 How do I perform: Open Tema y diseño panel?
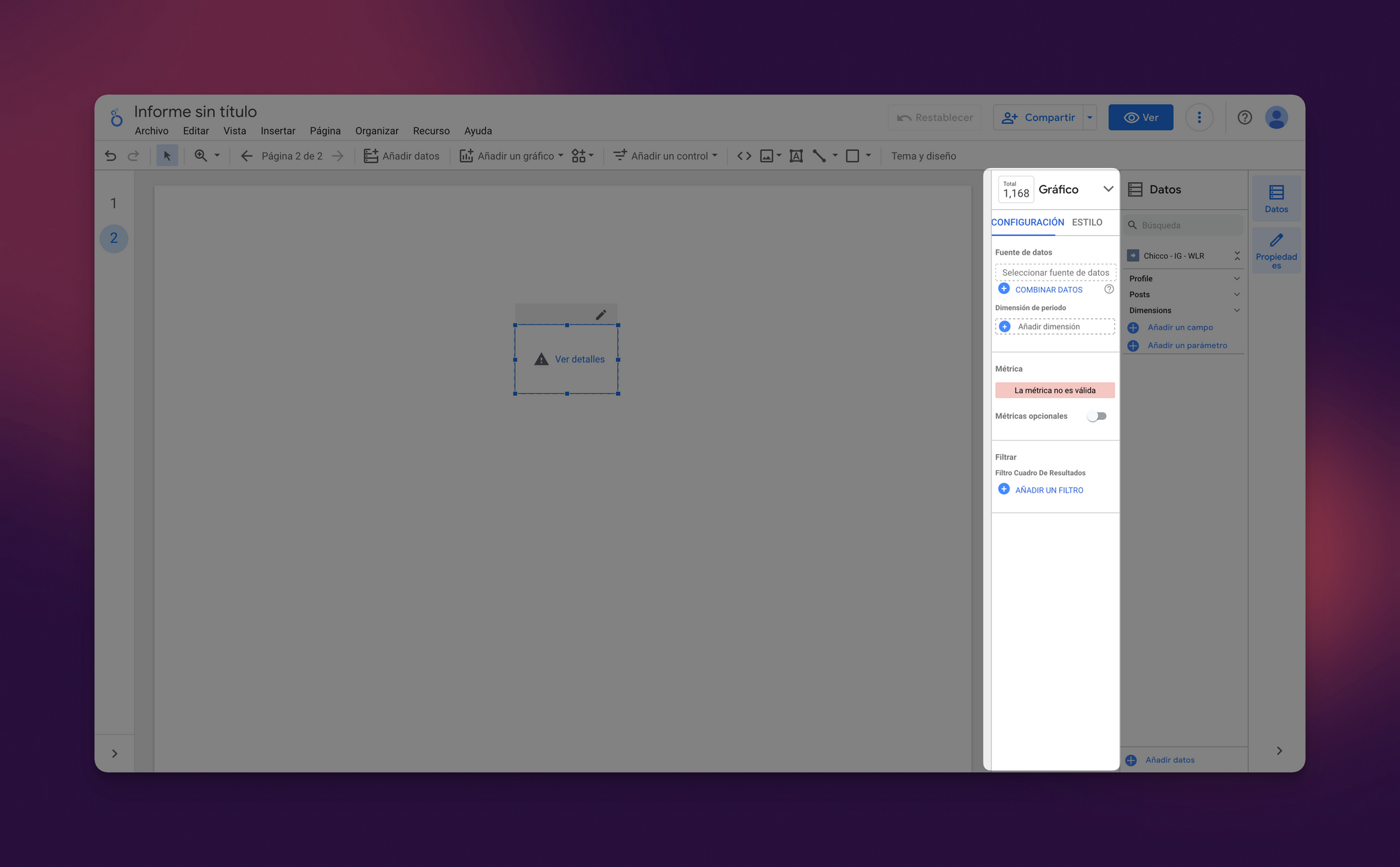(x=923, y=156)
